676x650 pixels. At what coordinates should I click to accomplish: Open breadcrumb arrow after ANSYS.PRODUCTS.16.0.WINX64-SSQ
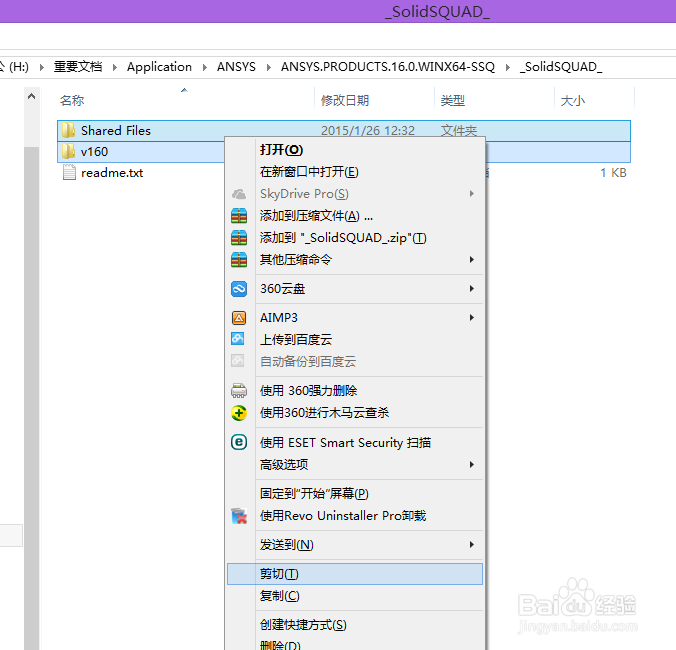(508, 67)
